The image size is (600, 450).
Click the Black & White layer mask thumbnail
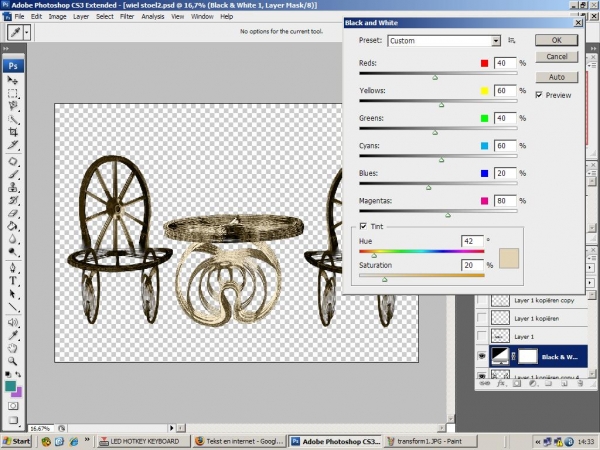tap(528, 356)
